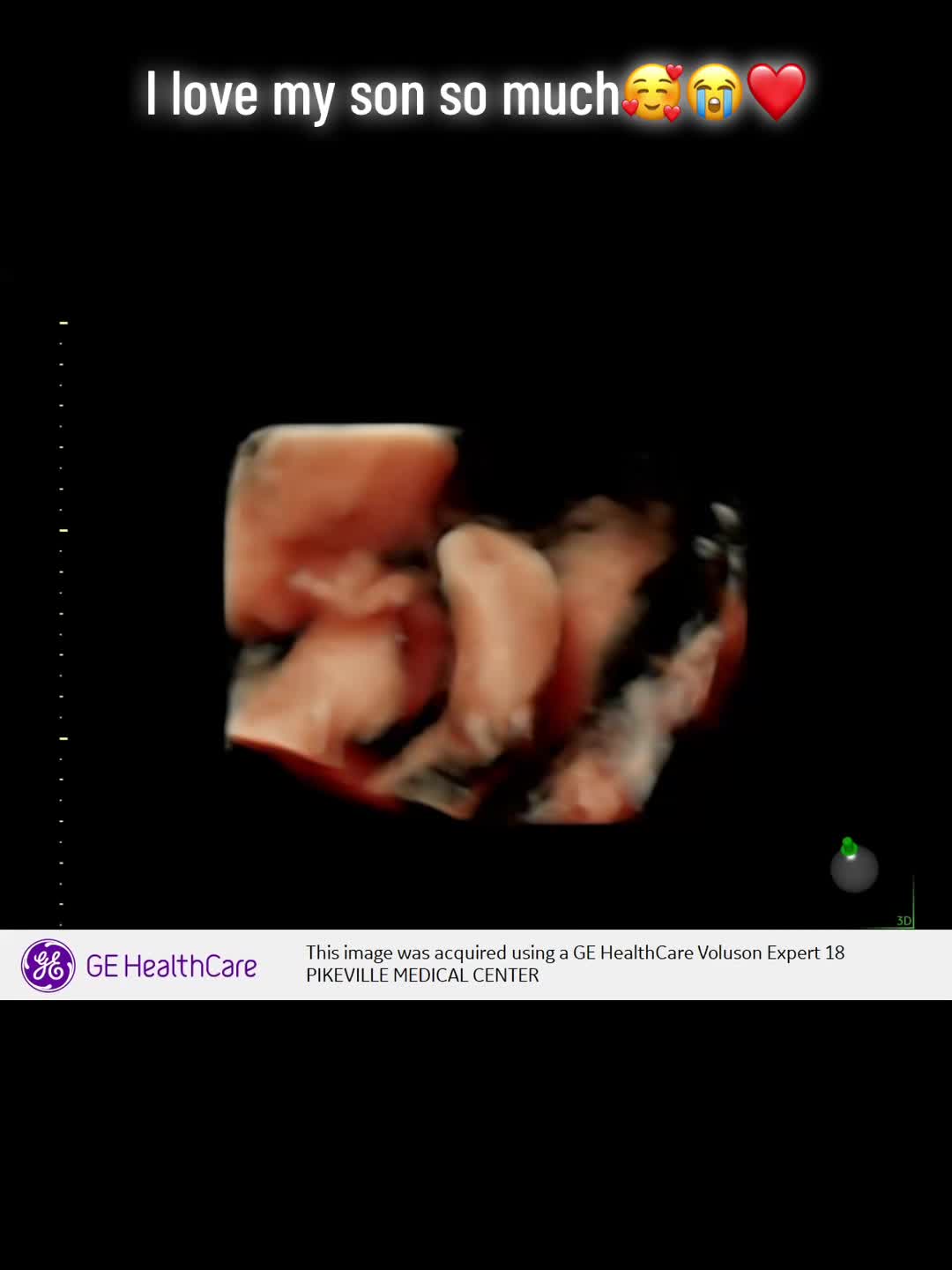Click the 3D orientation sphere indicator
Image resolution: width=952 pixels, height=1270 pixels.
853,866
